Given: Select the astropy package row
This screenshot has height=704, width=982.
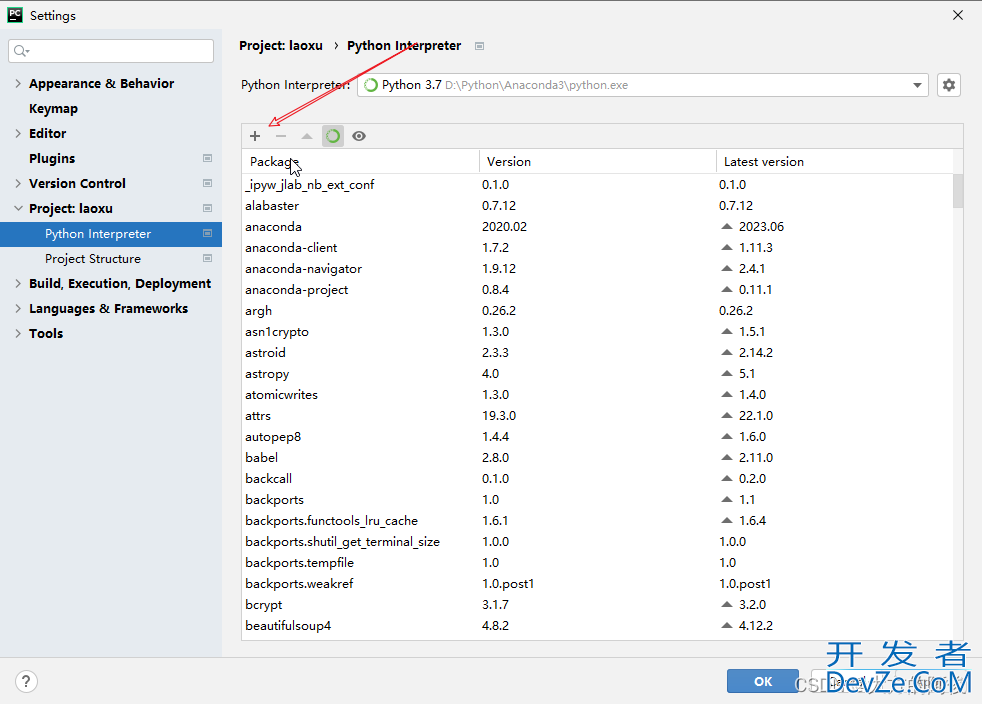Looking at the screenshot, I should [x=597, y=374].
